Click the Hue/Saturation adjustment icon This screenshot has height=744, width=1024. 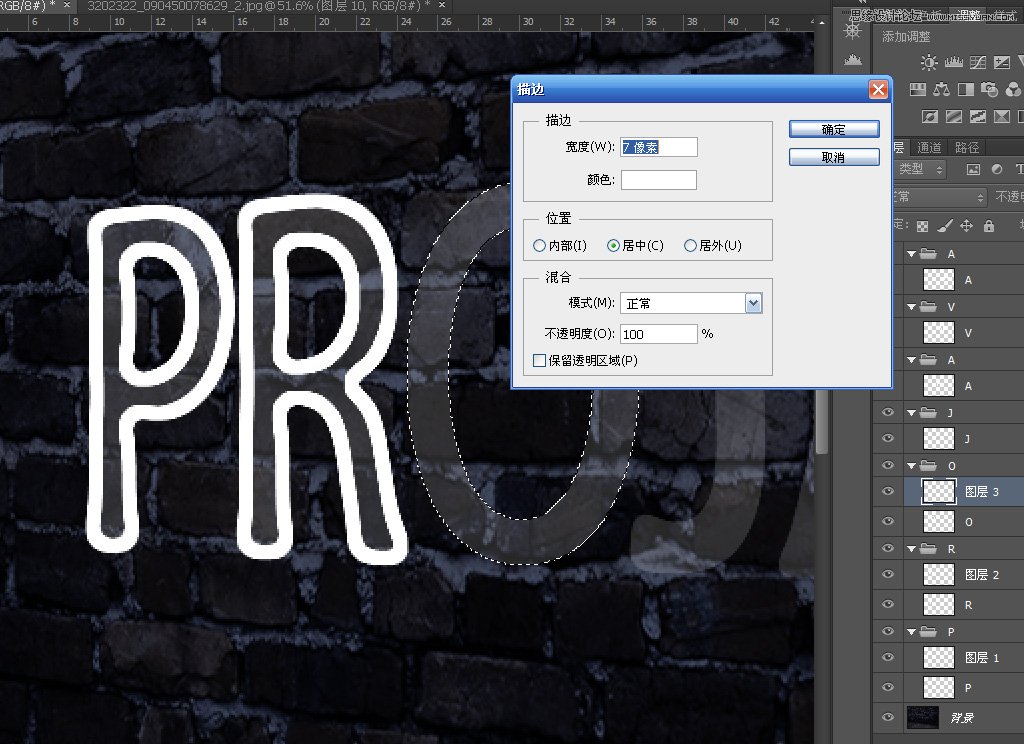point(917,89)
